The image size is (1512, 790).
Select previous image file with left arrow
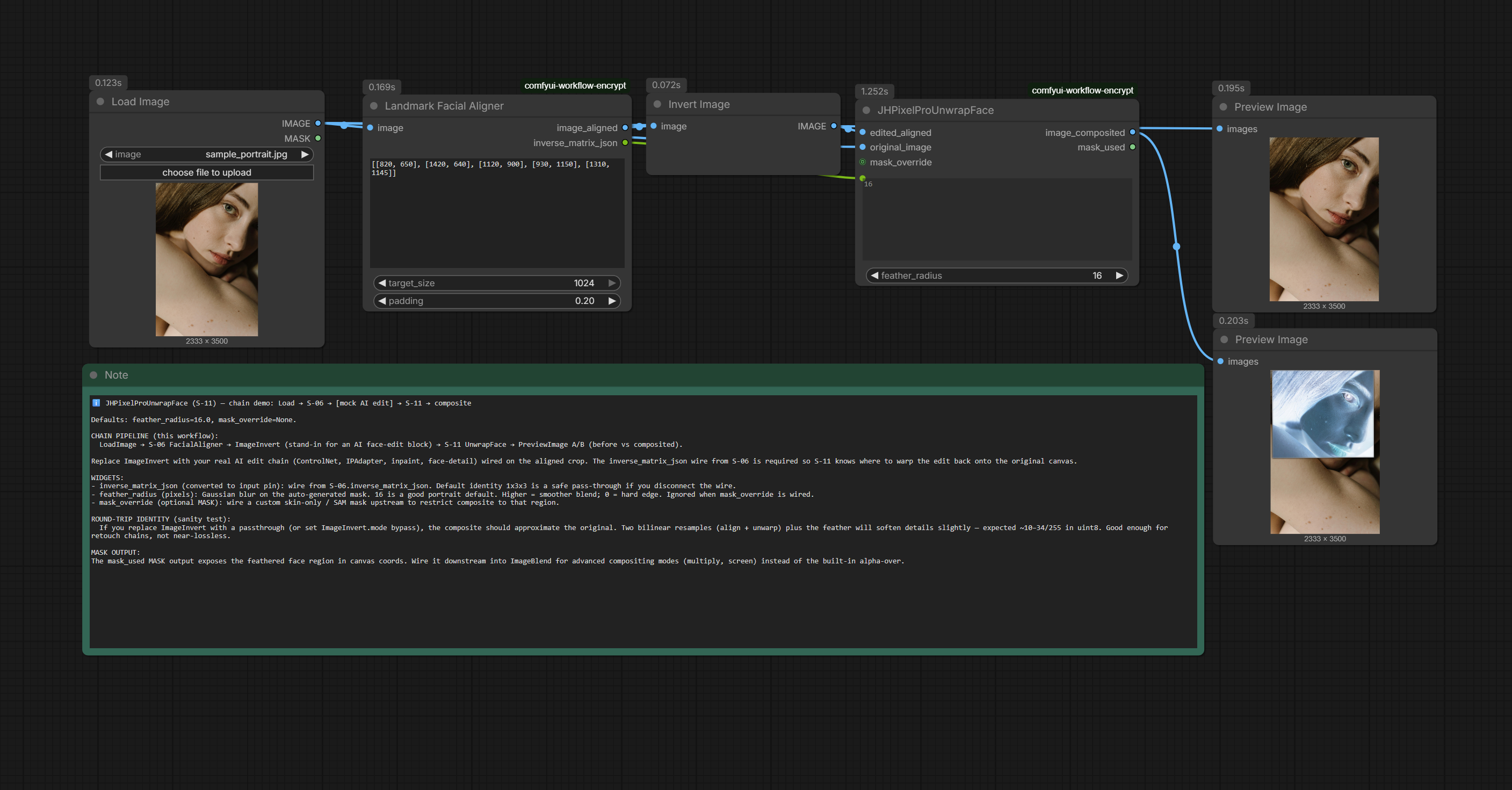tap(108, 154)
